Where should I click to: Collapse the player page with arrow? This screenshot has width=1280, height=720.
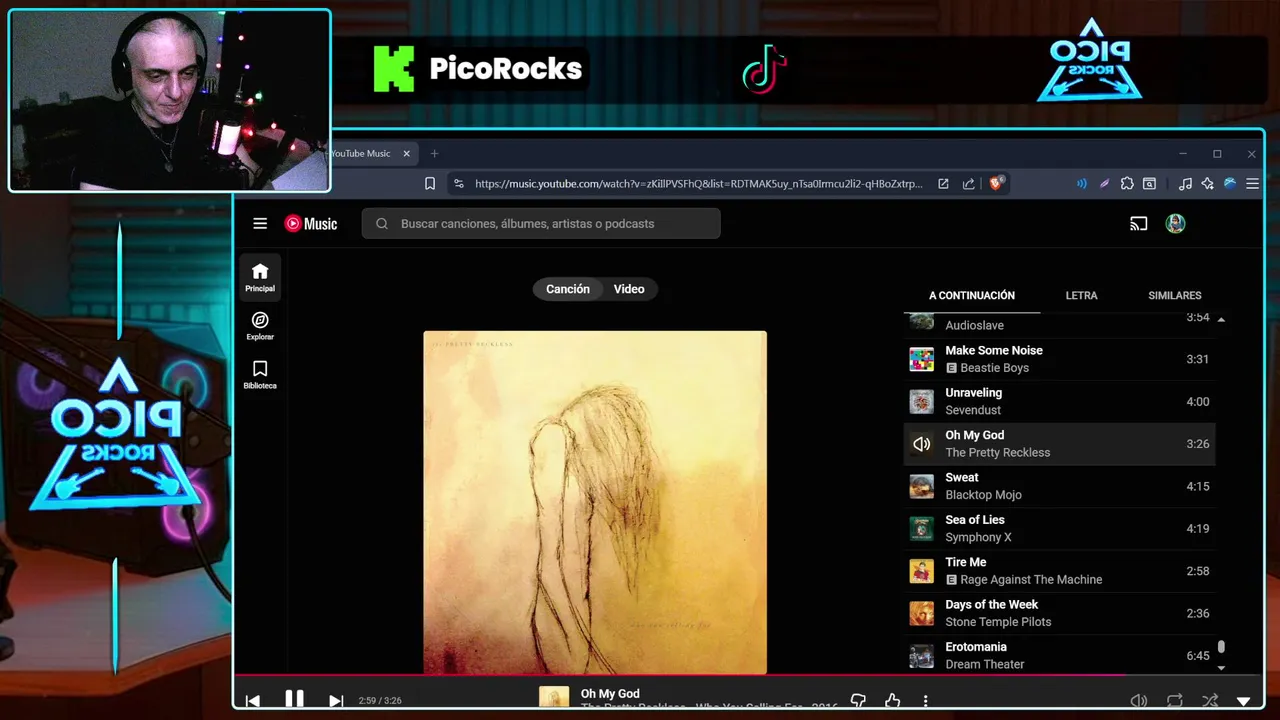coord(1244,702)
